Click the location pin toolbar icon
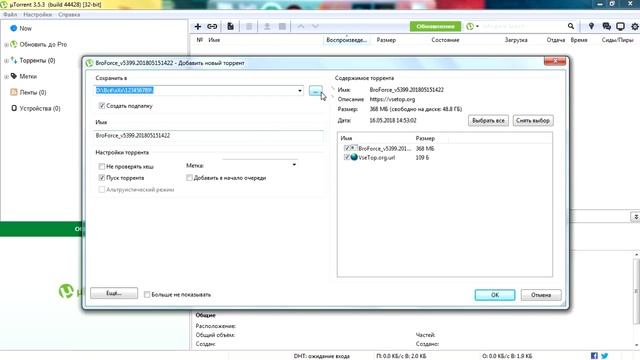This screenshot has width=640, height=360. 591,27
